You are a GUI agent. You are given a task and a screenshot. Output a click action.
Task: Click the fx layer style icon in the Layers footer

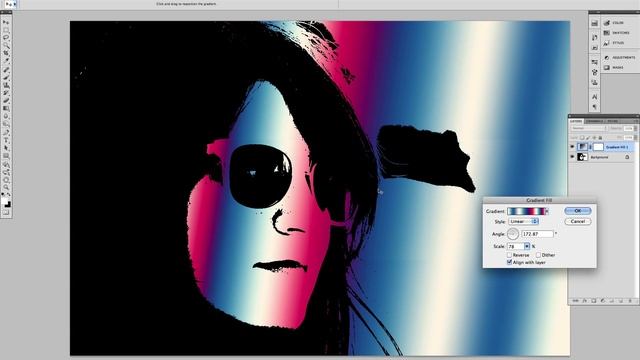click(584, 301)
